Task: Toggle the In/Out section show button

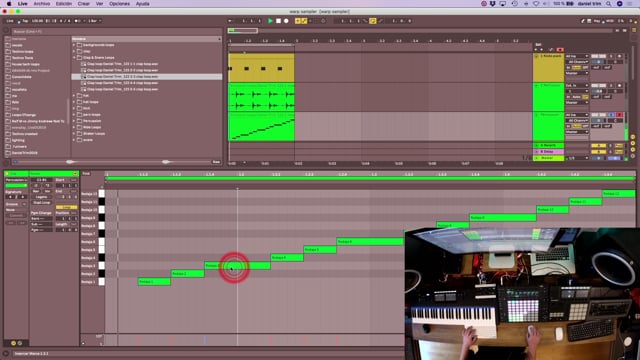Action: click(633, 137)
